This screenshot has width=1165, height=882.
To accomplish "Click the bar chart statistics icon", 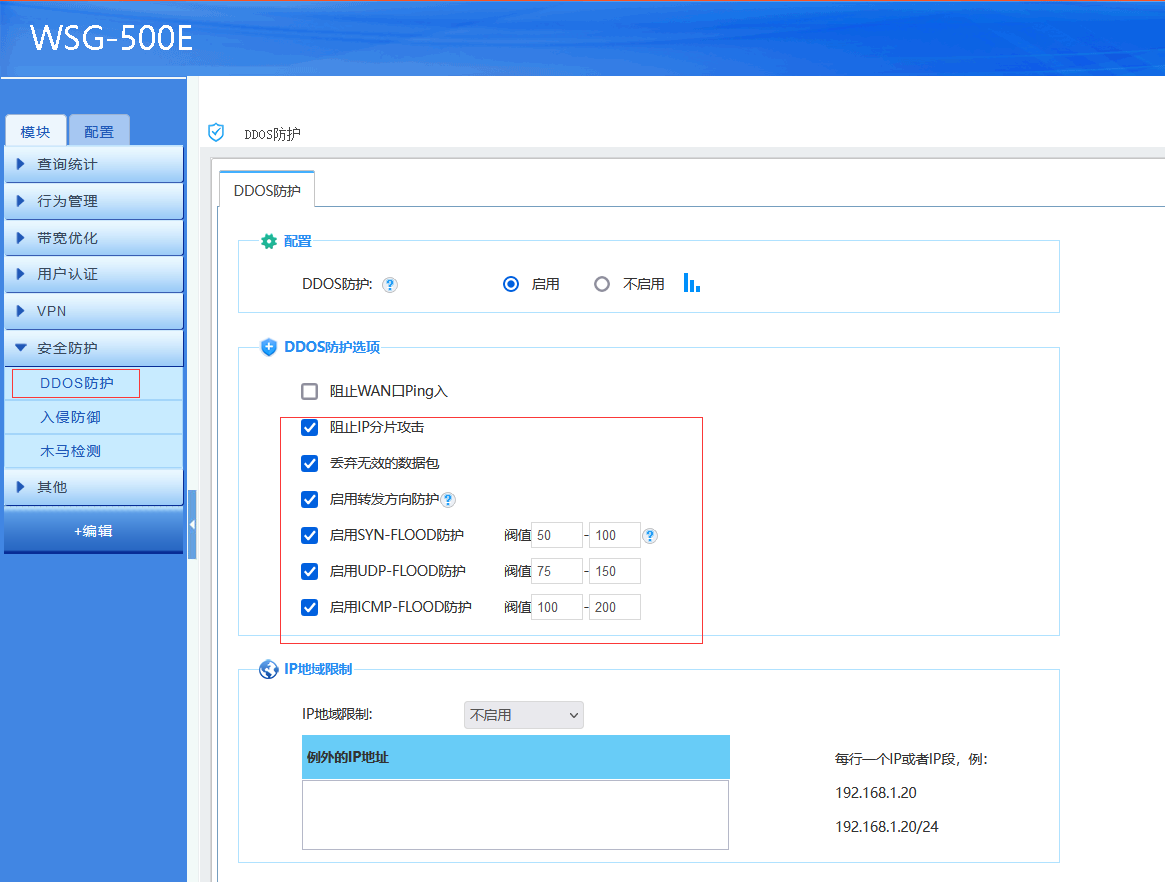I will [691, 283].
